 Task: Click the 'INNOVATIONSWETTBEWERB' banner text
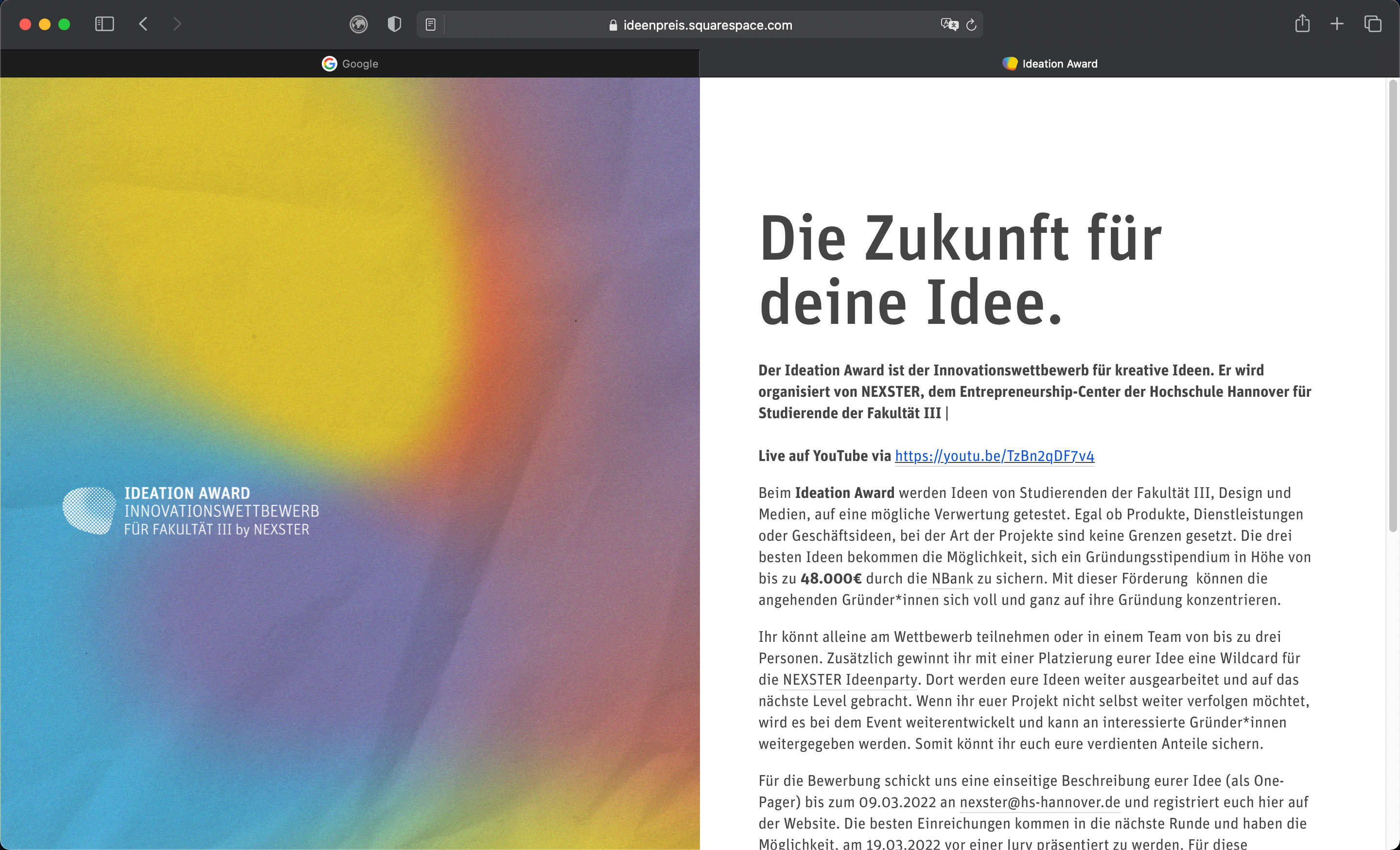click(222, 512)
